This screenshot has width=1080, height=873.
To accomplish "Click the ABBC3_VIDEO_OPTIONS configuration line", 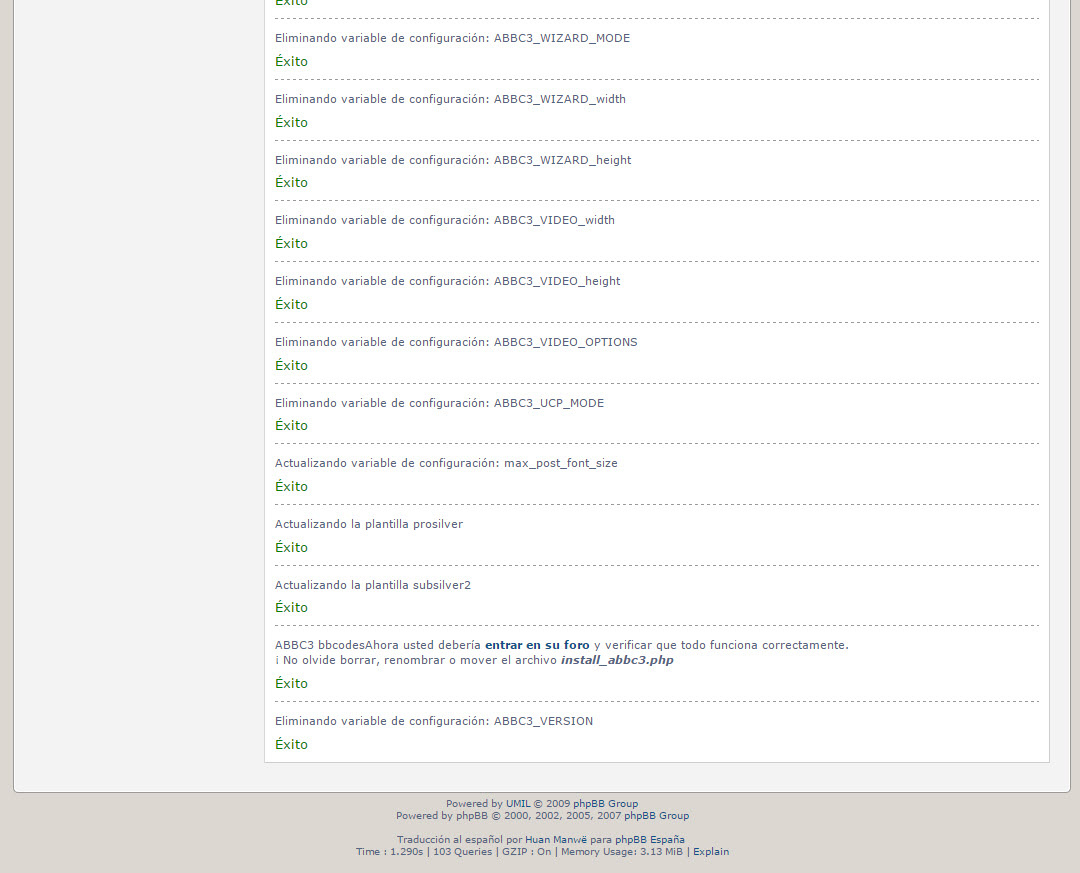I will point(456,342).
